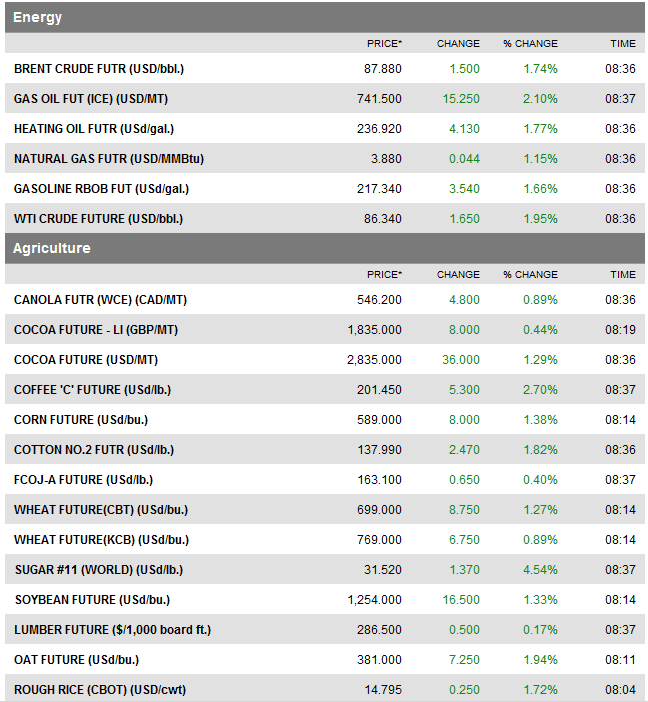Select the Energy section header
This screenshot has width=648, height=702.
(38, 17)
